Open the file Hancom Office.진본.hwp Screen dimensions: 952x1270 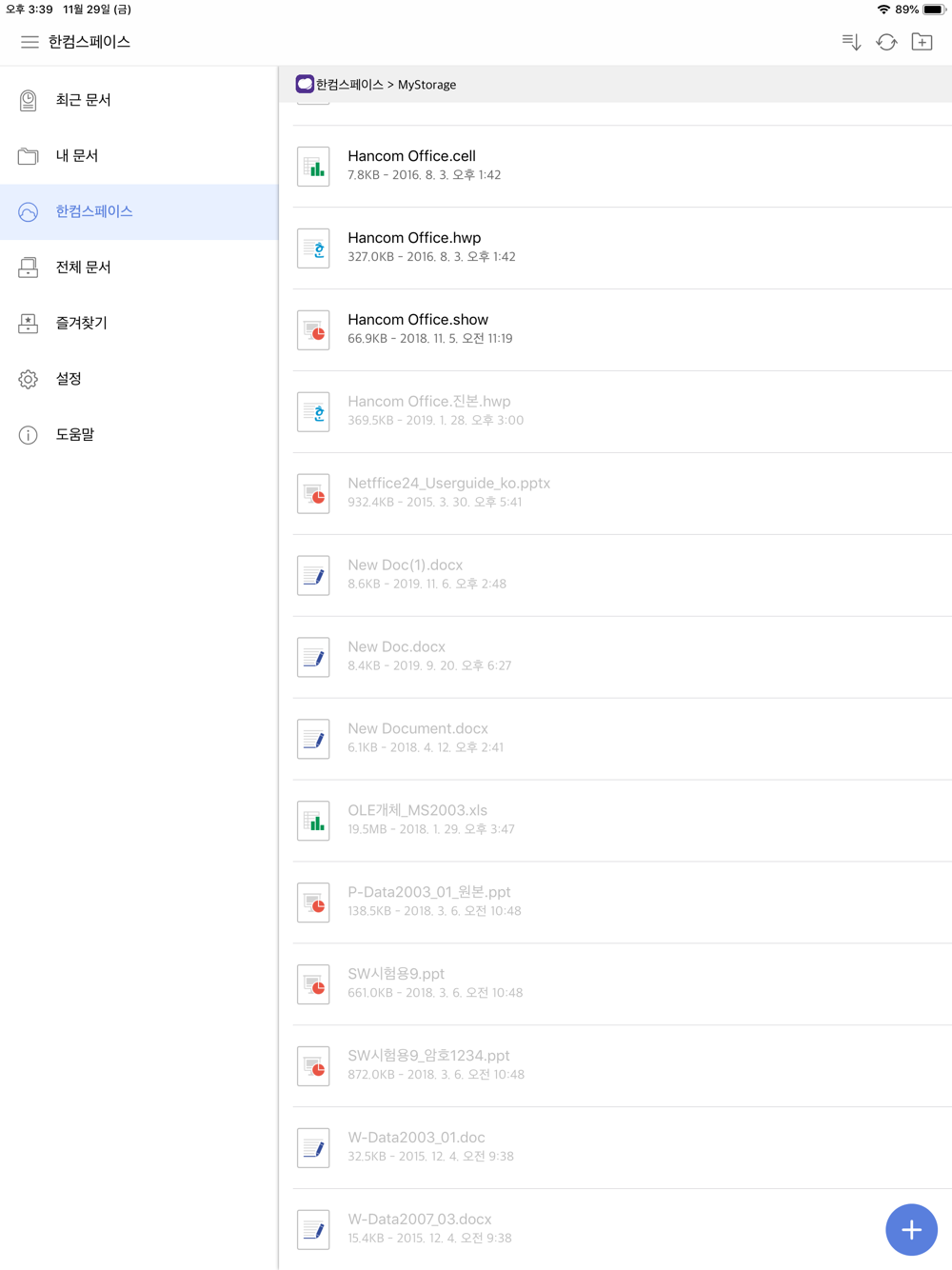coord(623,412)
